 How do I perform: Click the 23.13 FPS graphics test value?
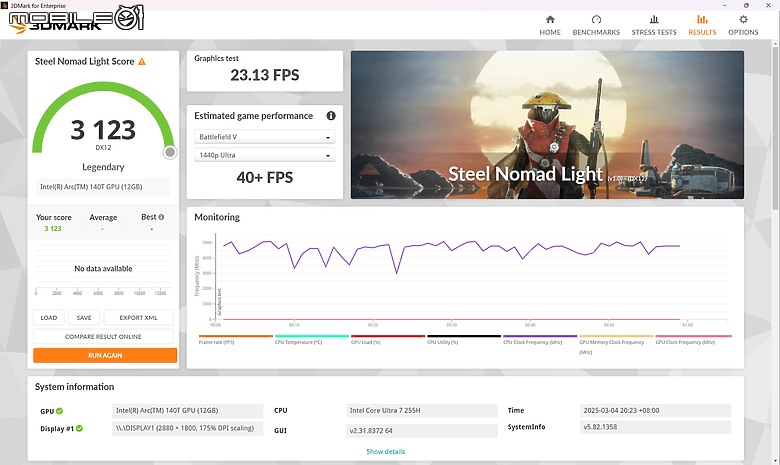pos(265,75)
